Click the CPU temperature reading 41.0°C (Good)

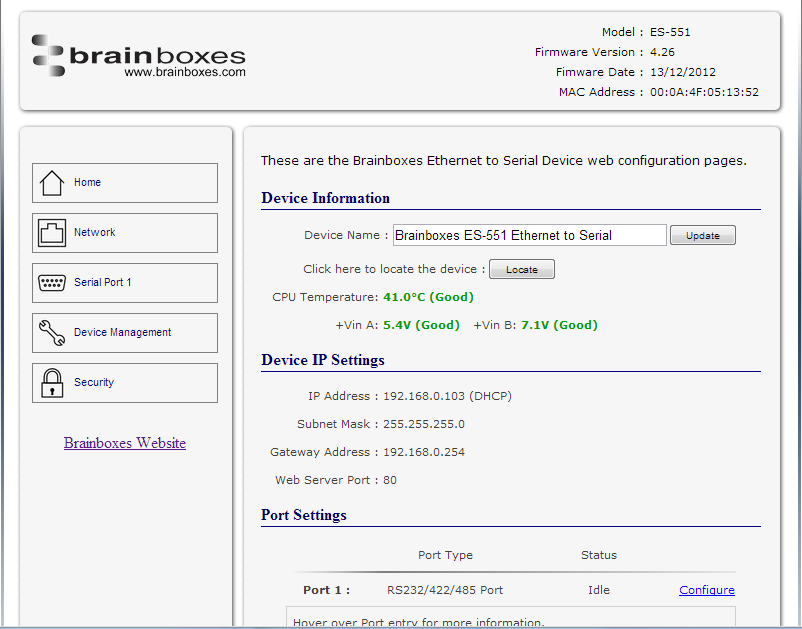tap(429, 297)
